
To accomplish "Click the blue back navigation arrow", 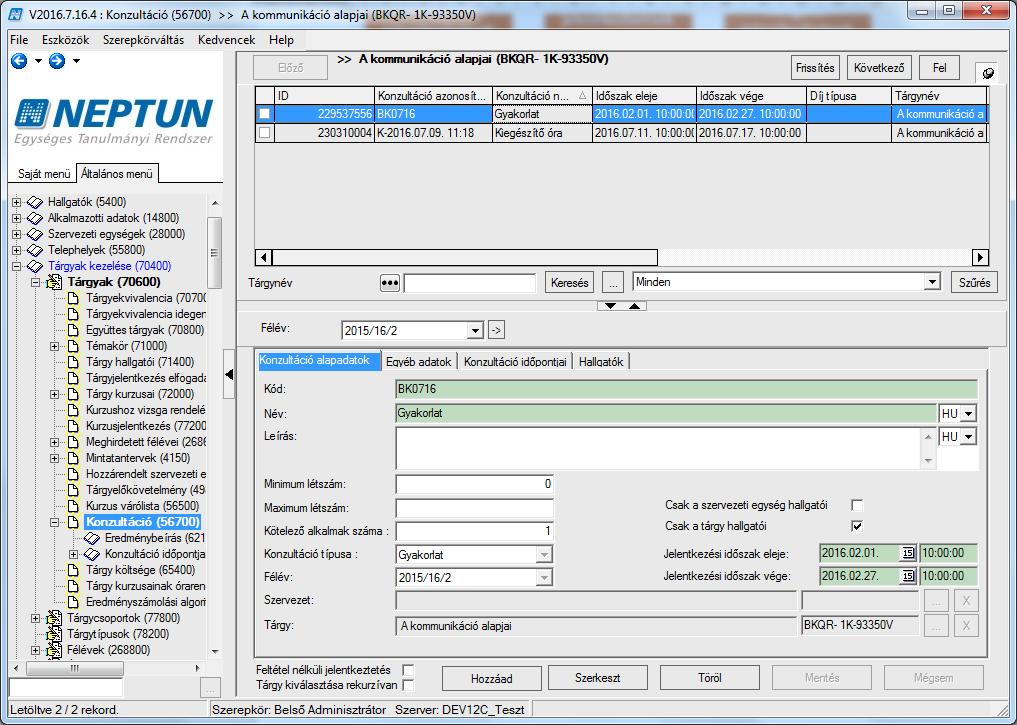I will point(19,61).
